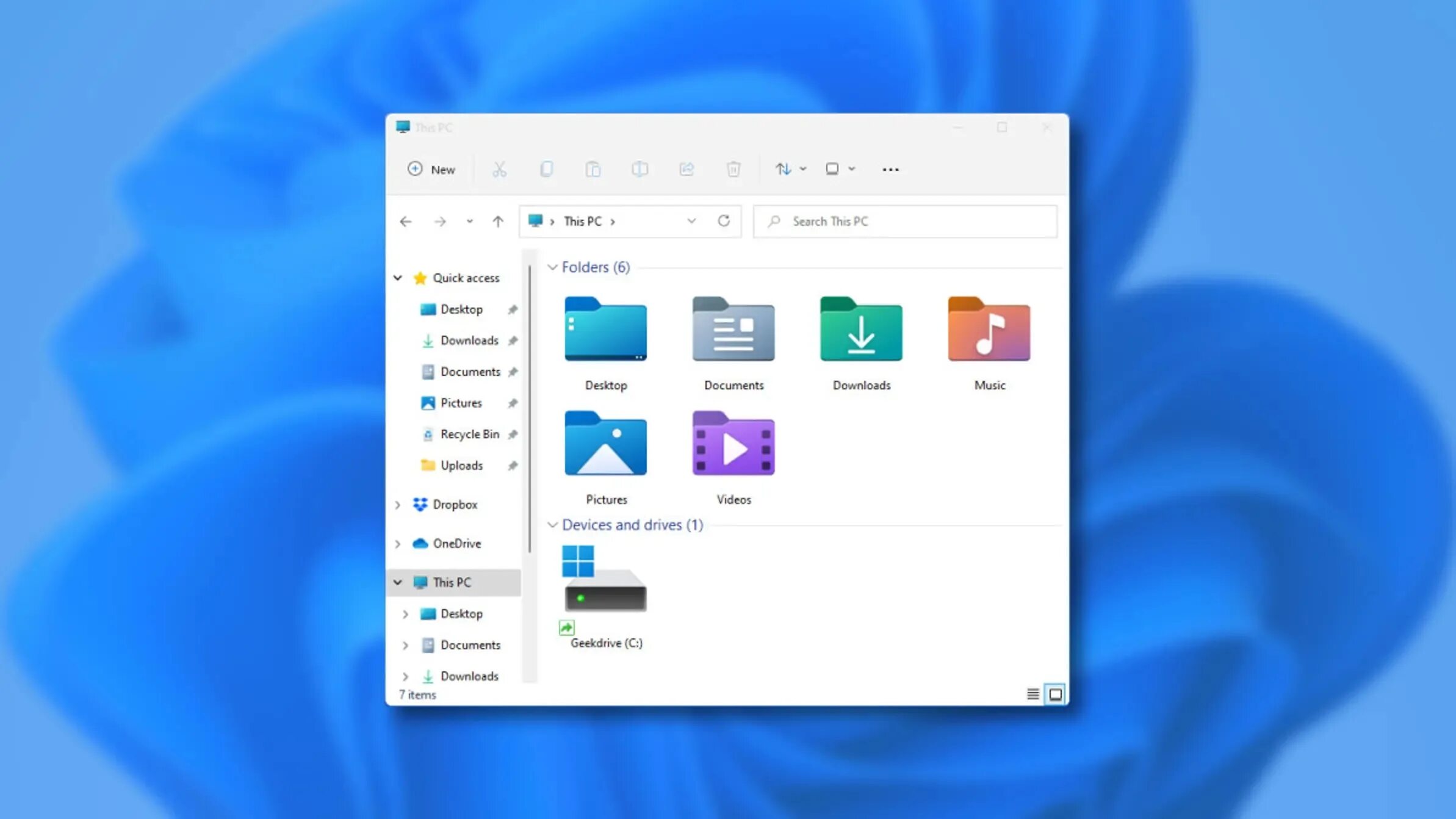1456x819 pixels.
Task: Open the Videos folder
Action: coord(734,456)
